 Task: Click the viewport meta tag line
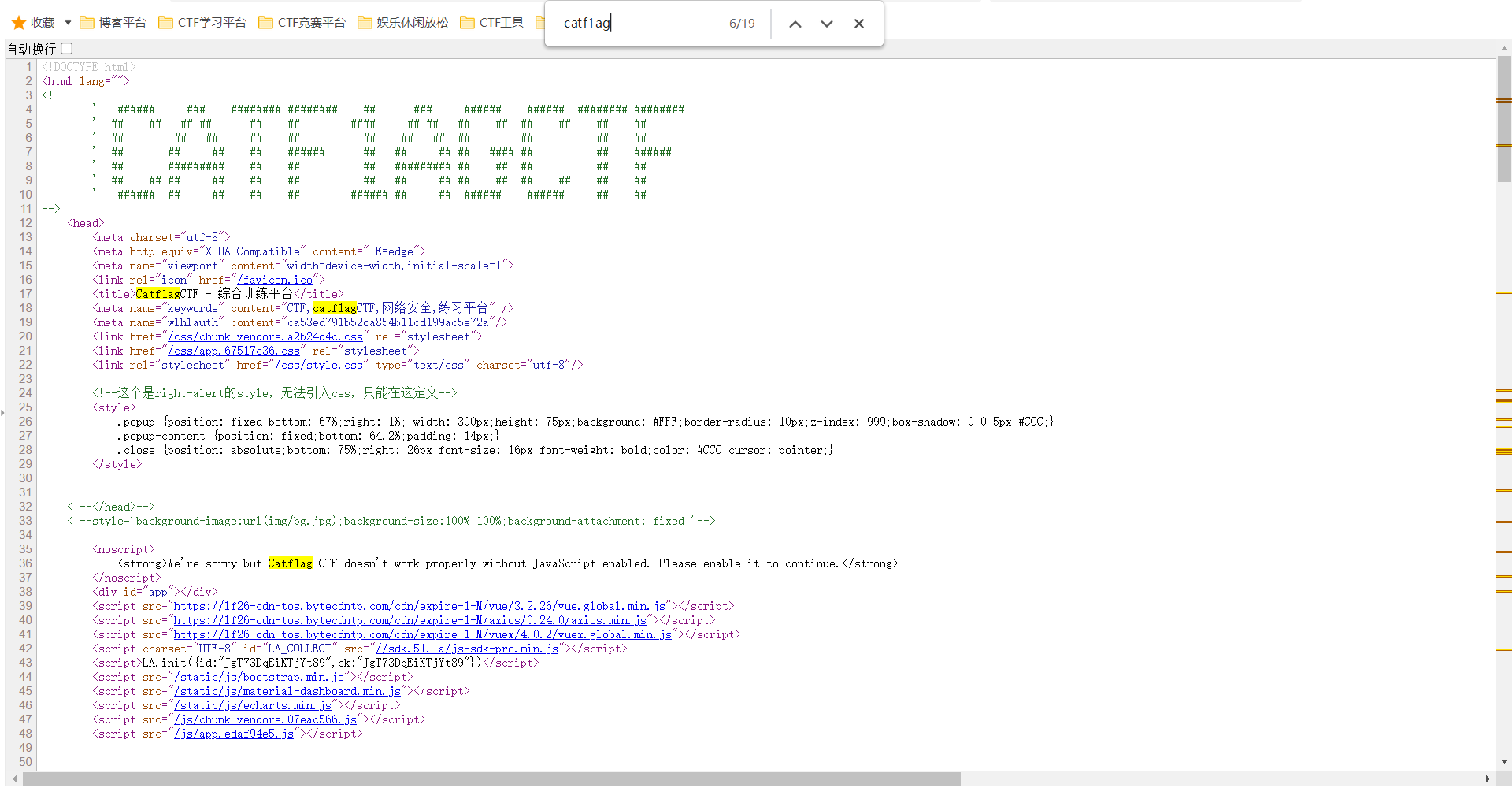(x=303, y=266)
